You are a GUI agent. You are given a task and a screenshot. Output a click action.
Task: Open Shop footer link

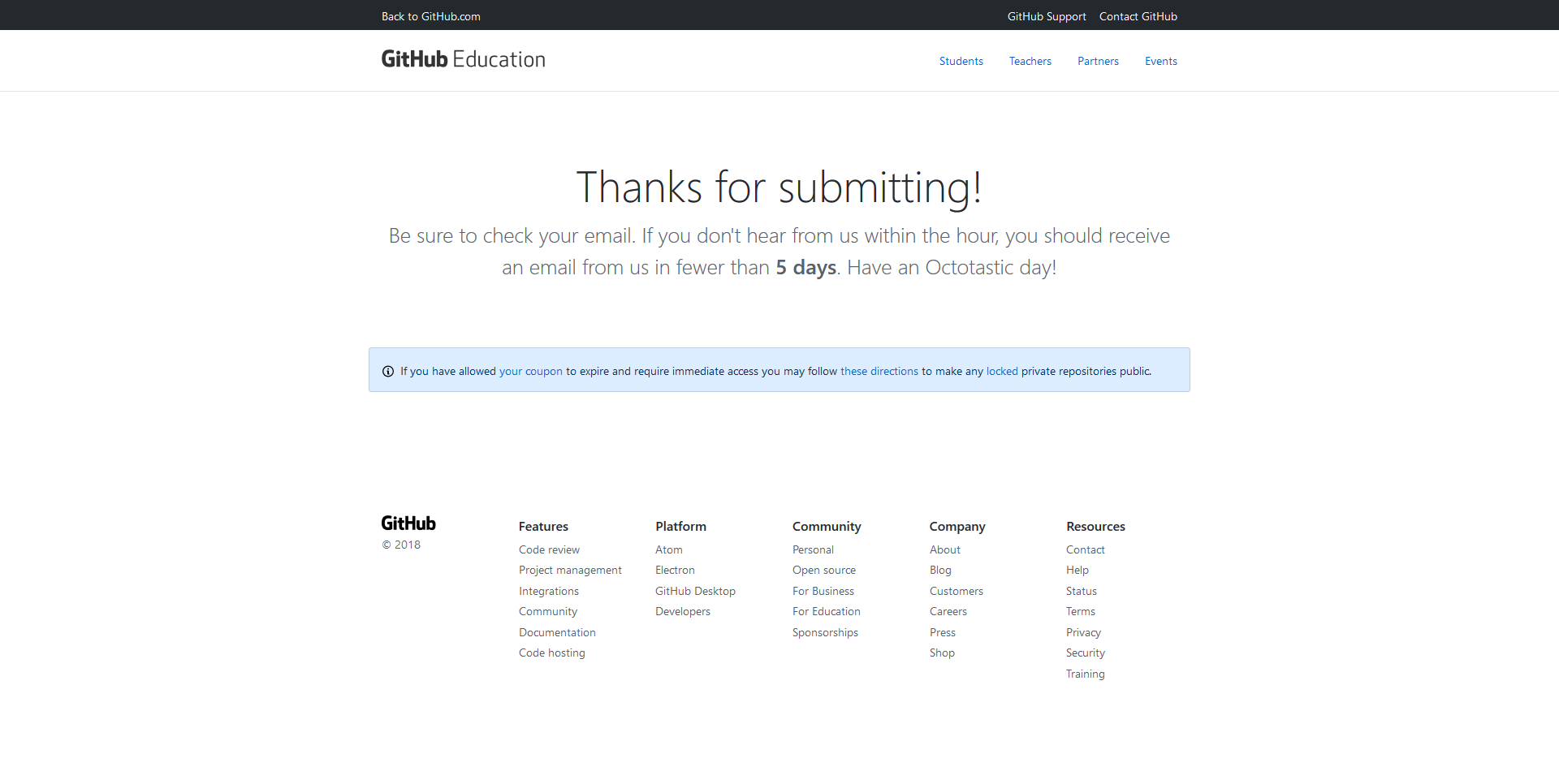942,653
